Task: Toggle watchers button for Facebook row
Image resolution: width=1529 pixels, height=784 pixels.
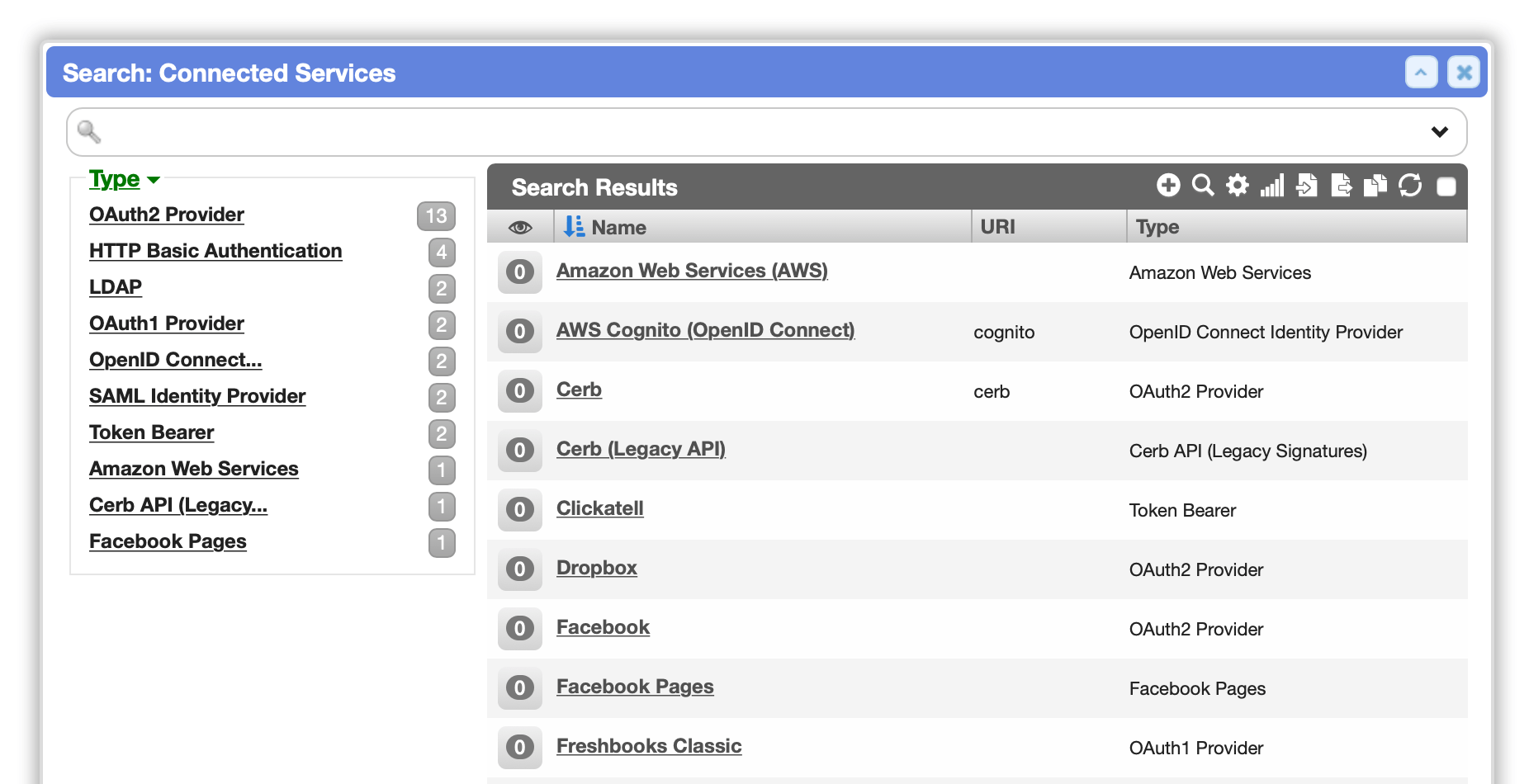Action: (520, 628)
